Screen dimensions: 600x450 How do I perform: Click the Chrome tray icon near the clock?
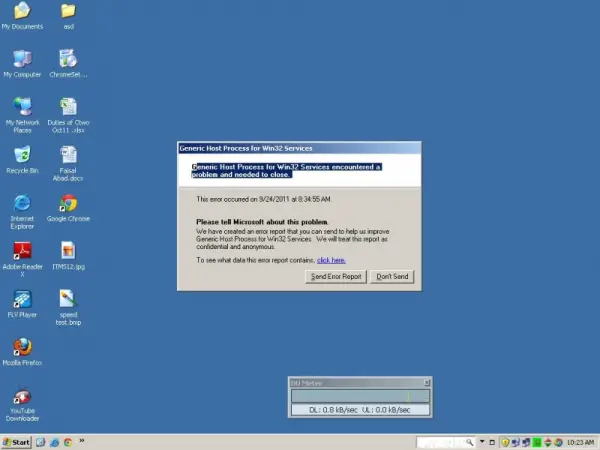point(558,443)
